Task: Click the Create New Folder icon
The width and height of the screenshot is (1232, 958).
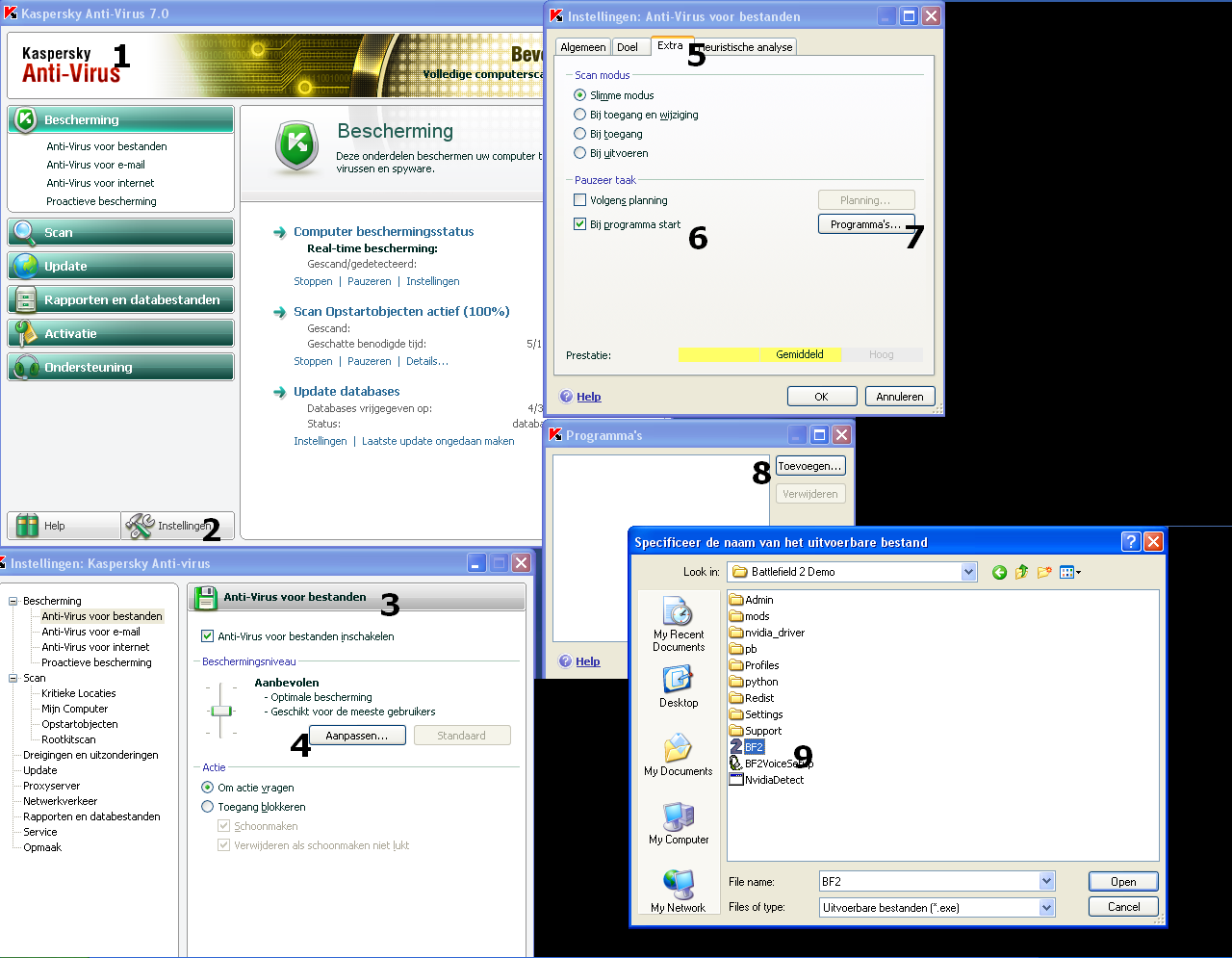Action: click(1044, 572)
